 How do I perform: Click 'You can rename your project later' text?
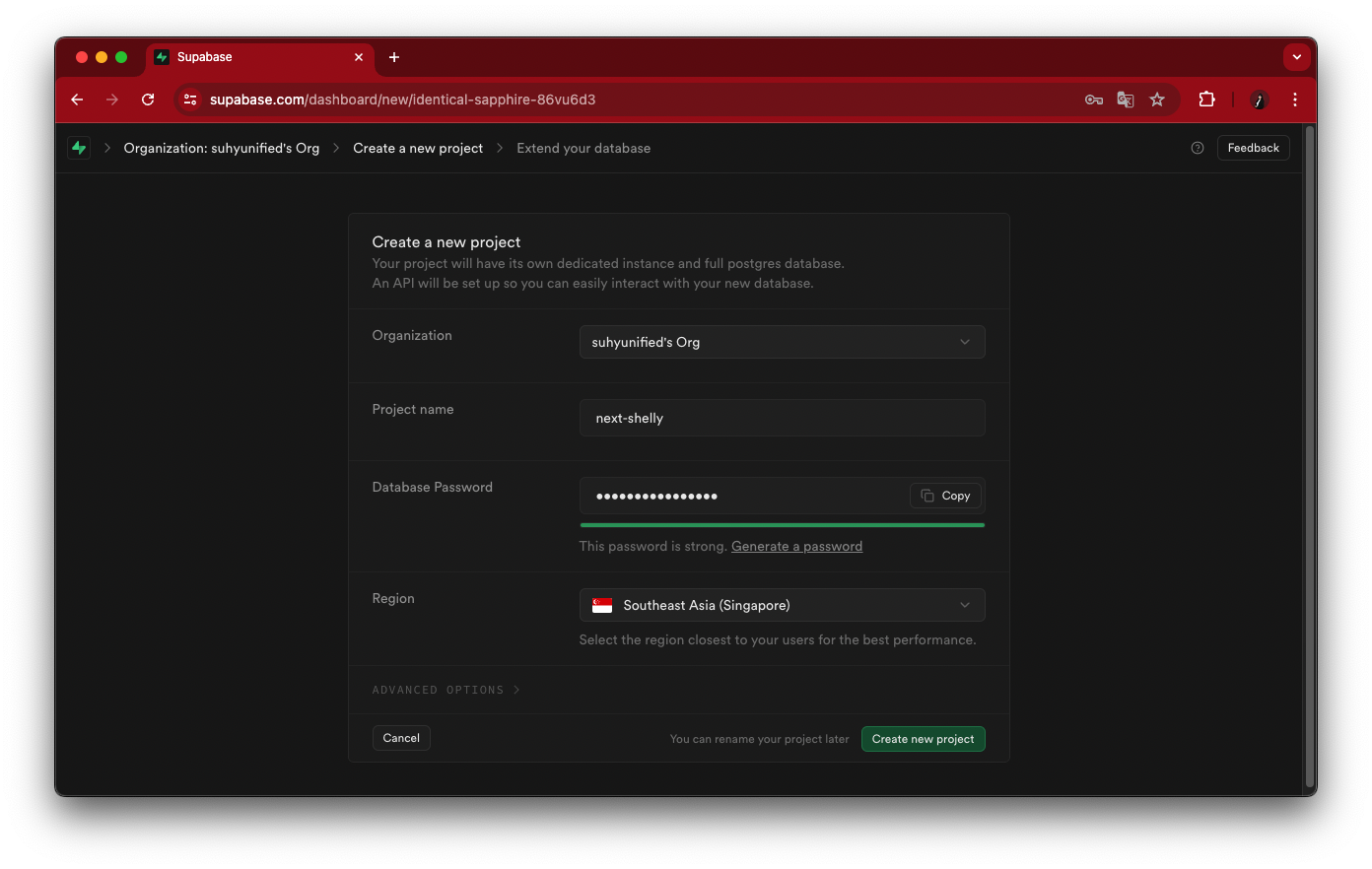[760, 739]
